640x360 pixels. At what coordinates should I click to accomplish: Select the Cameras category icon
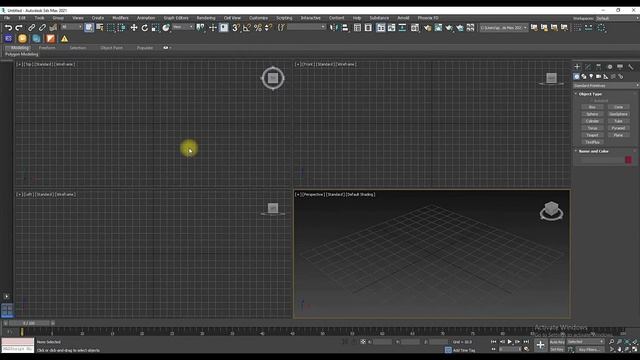[x=598, y=76]
